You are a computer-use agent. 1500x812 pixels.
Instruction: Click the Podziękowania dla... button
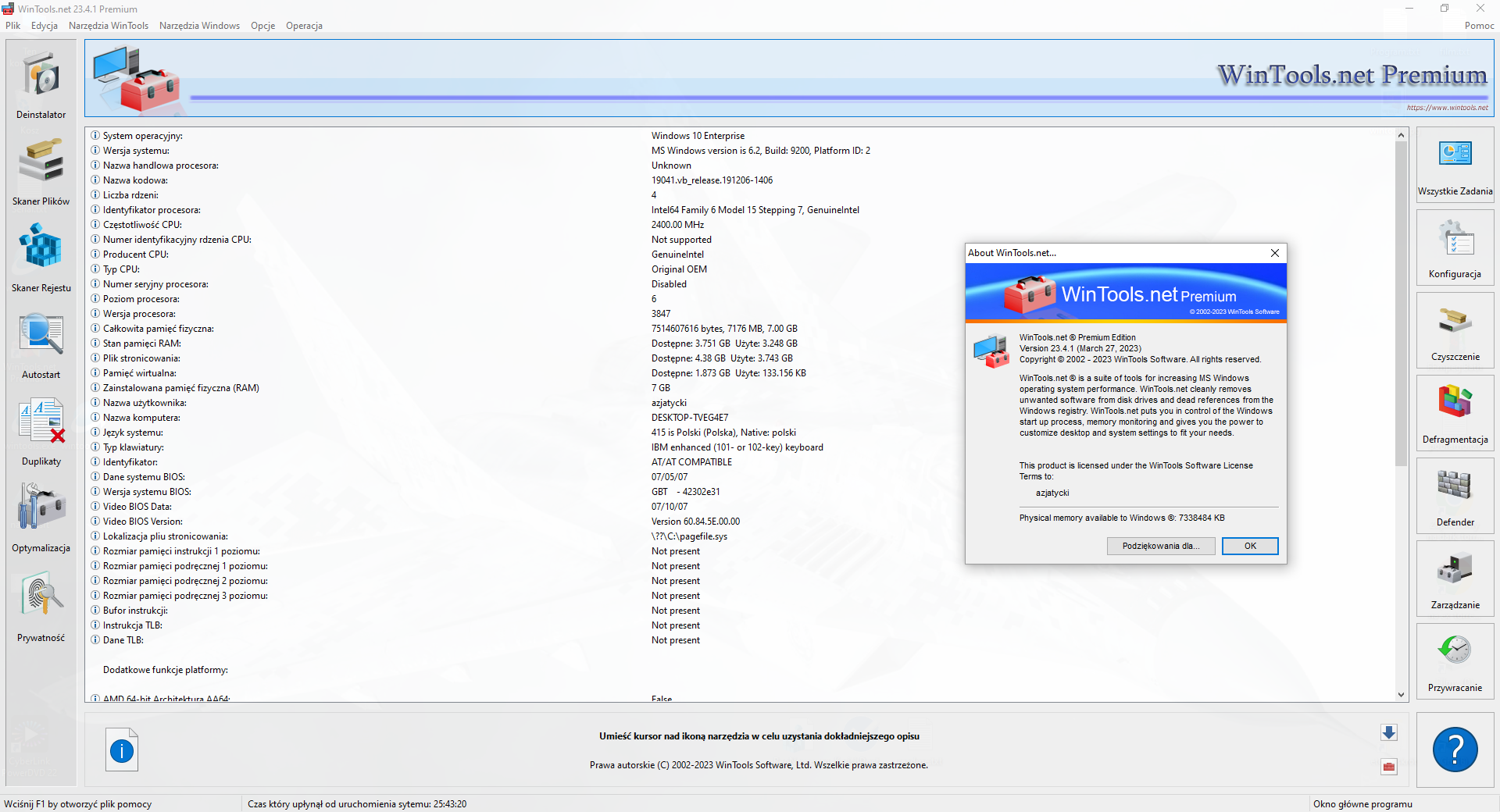coord(1161,546)
